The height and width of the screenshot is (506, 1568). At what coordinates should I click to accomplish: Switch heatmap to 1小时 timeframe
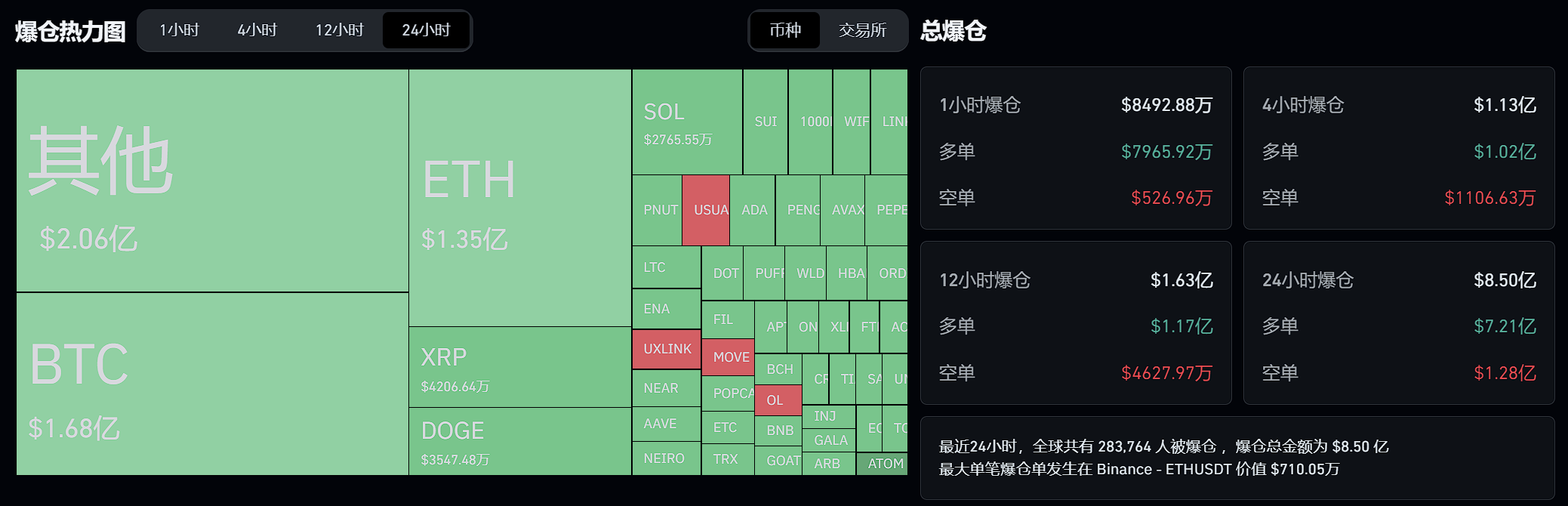(180, 30)
